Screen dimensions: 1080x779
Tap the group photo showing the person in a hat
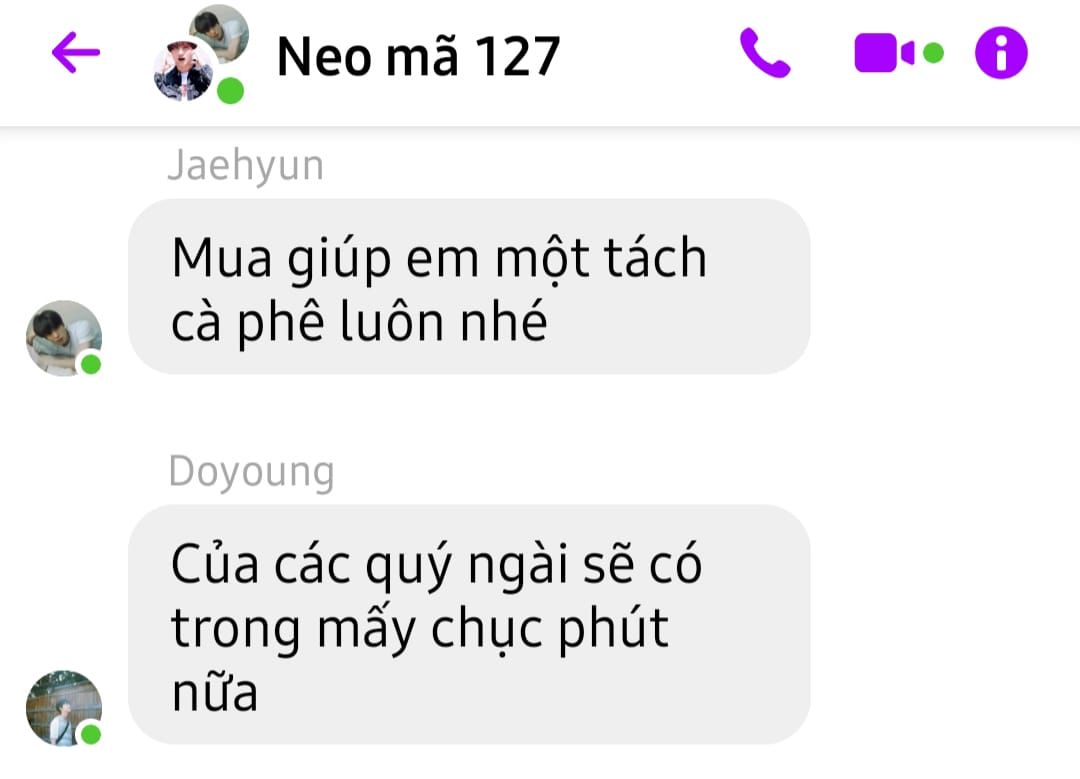183,71
